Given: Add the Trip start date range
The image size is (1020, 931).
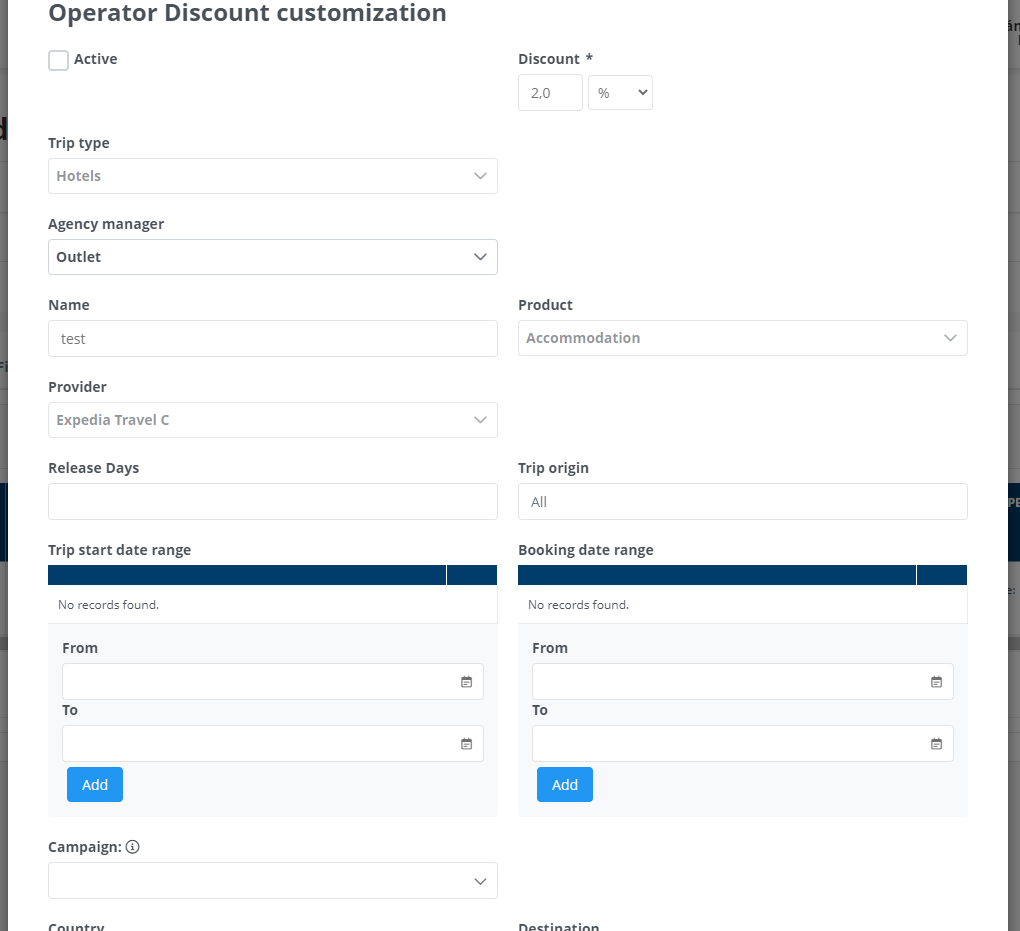Looking at the screenshot, I should pyautogui.click(x=95, y=785).
